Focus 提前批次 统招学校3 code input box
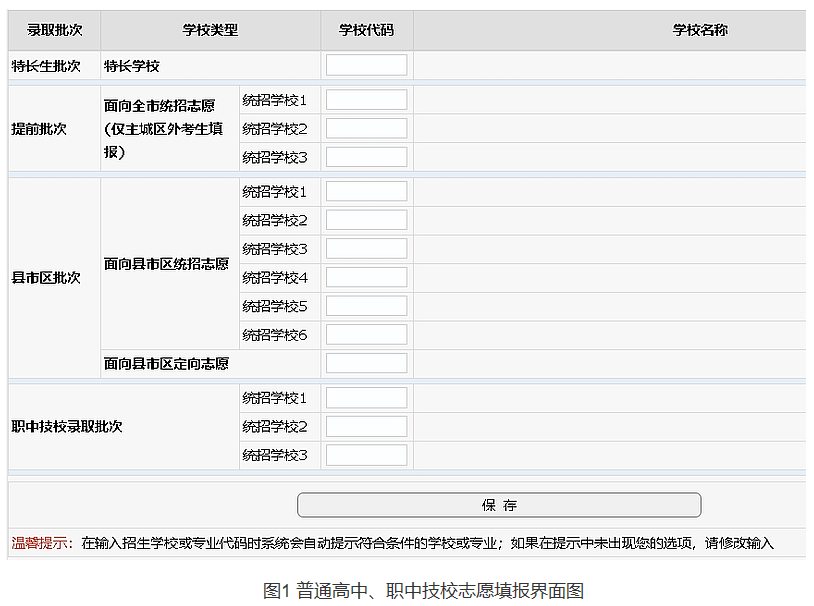Screen dimensions: 814x606 [366, 157]
